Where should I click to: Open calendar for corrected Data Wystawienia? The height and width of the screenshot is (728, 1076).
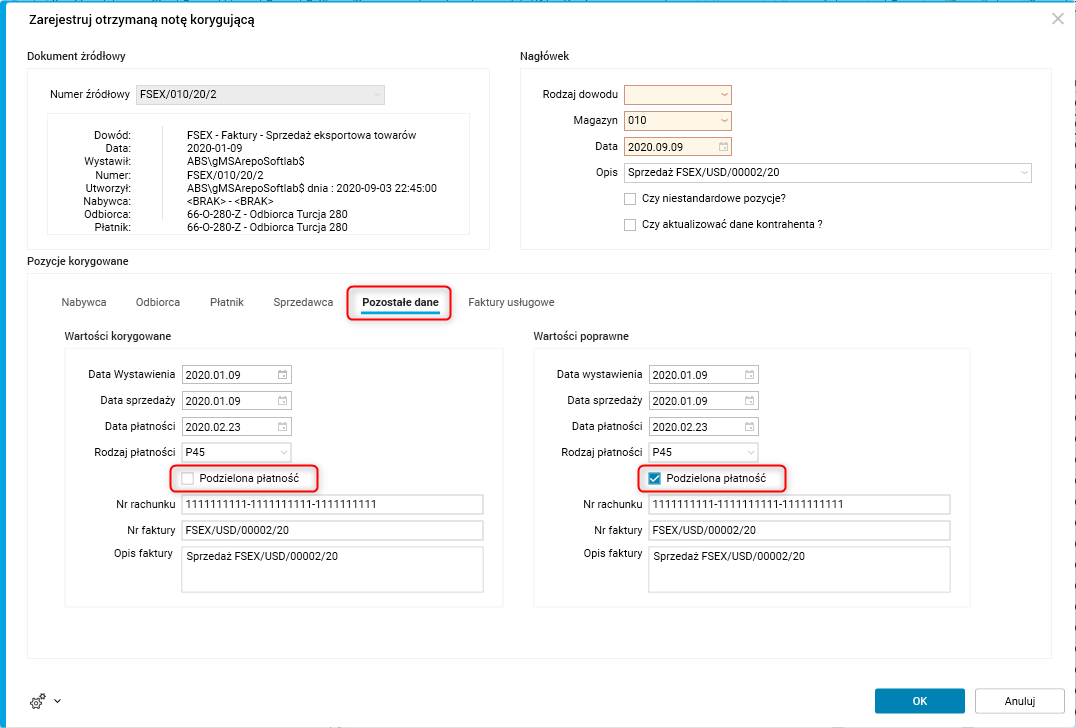coord(283,375)
